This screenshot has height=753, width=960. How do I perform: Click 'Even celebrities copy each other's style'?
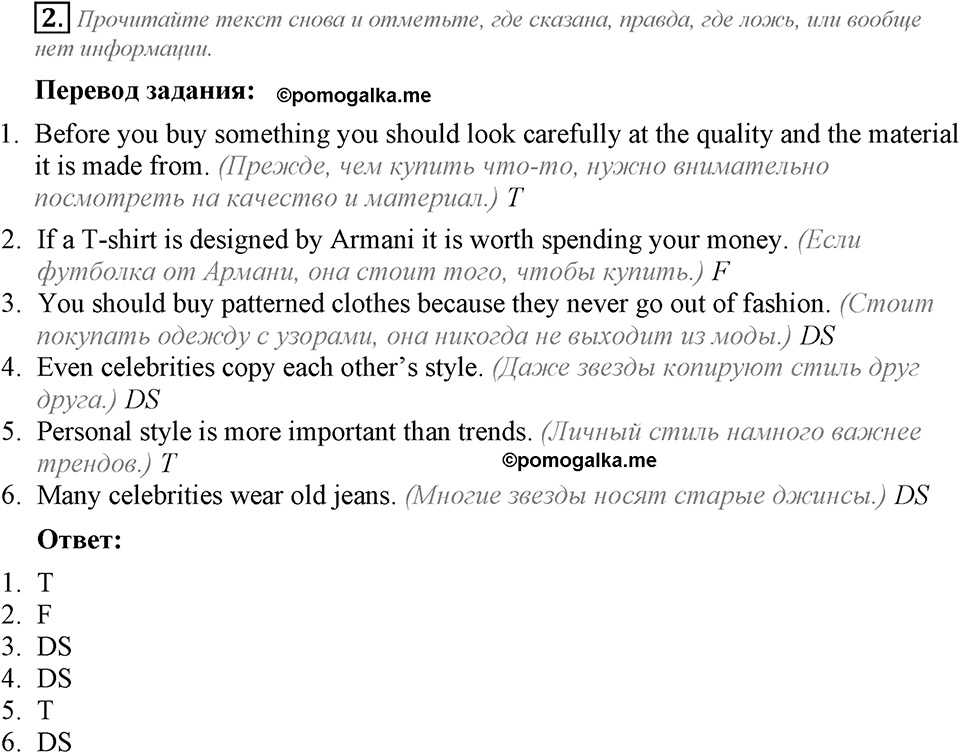tap(260, 367)
